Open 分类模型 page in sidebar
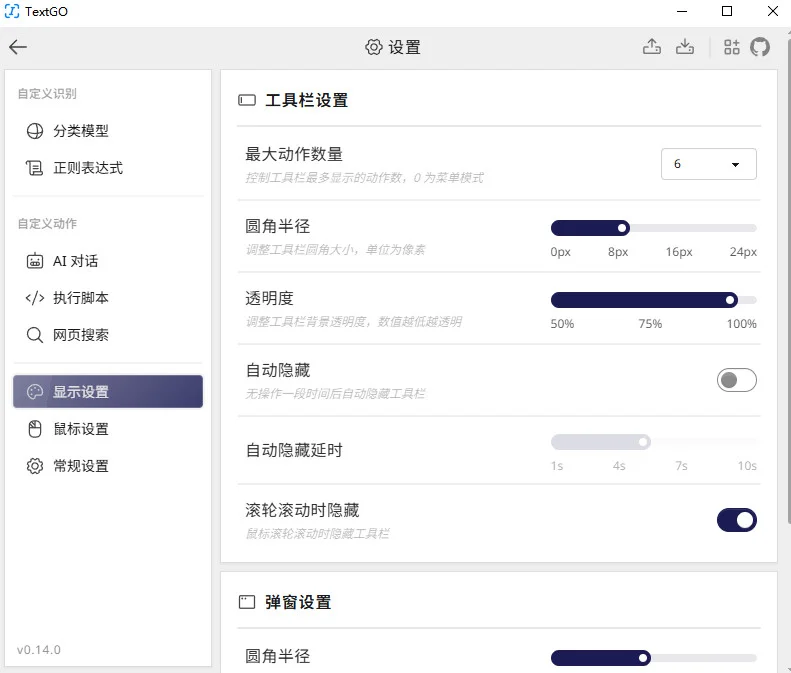Viewport: 791px width, 673px height. click(108, 131)
